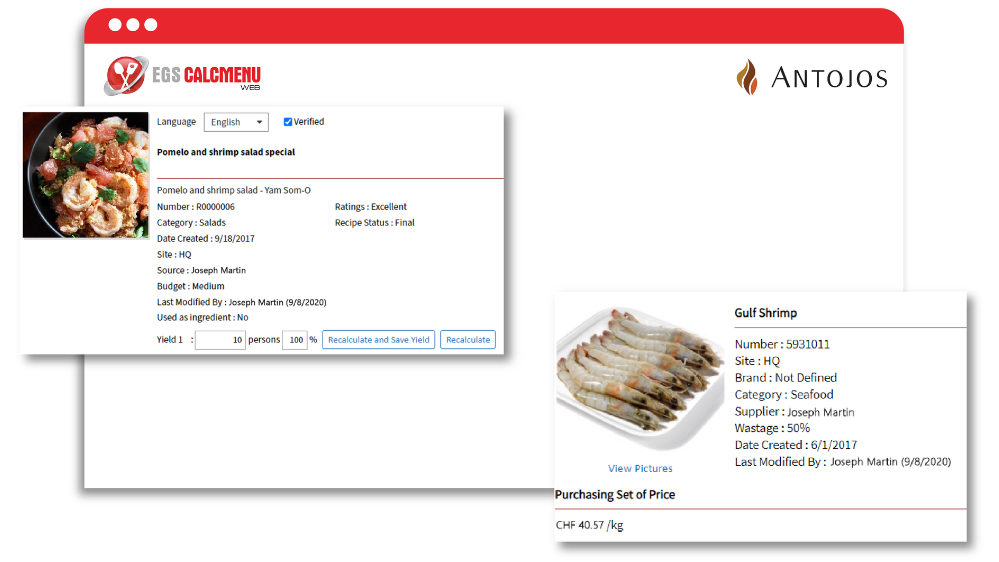Screen dimensions: 999x562
Task: Click the Yield 1 persons input field
Action: (220, 340)
